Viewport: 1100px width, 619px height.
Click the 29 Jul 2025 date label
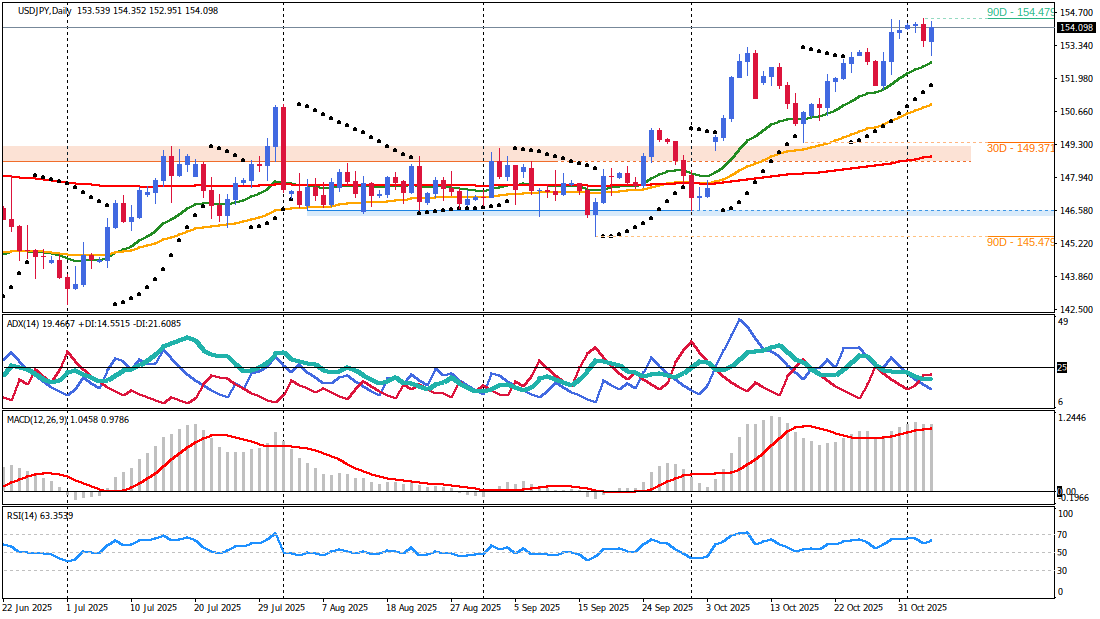tap(282, 608)
